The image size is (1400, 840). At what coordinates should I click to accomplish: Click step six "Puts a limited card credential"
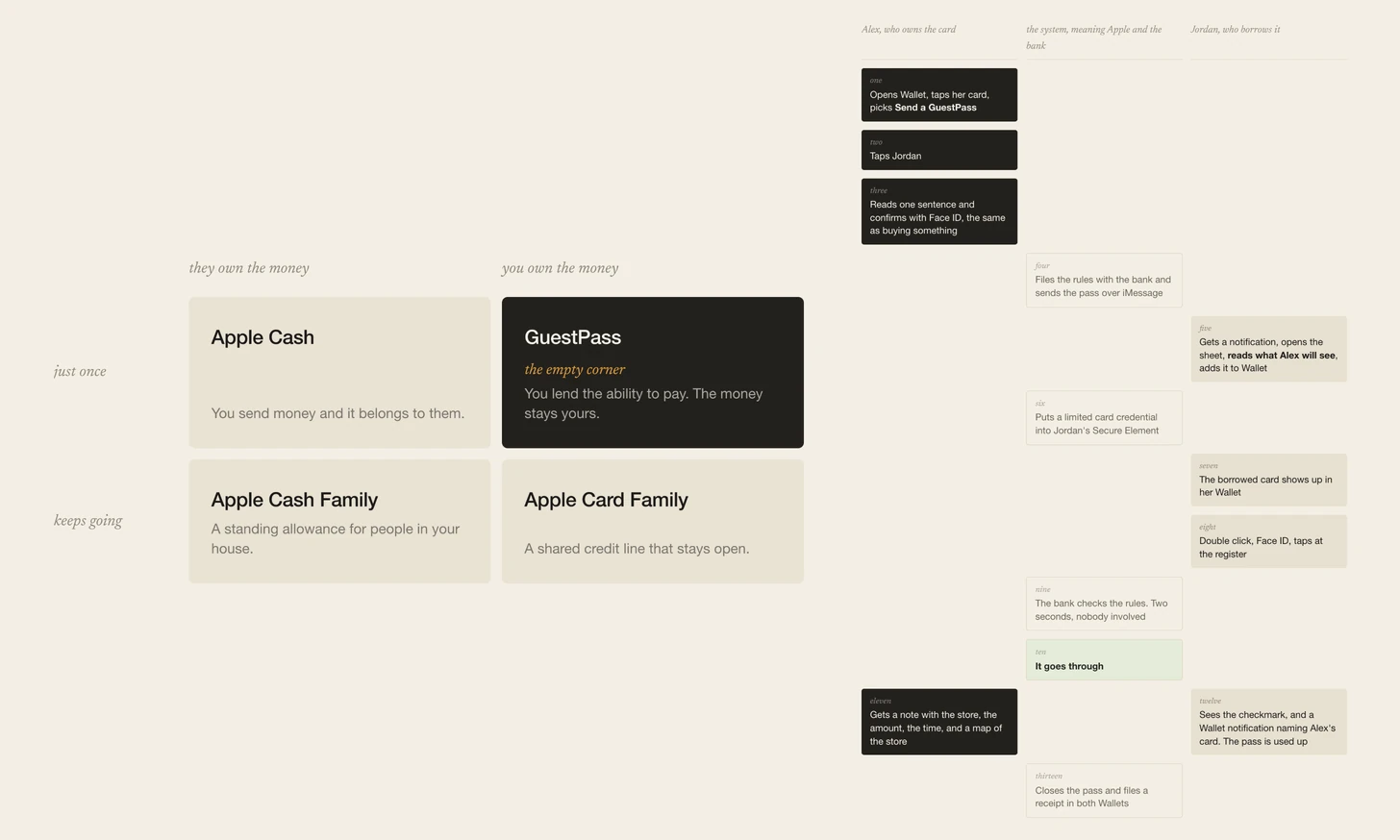(1104, 418)
